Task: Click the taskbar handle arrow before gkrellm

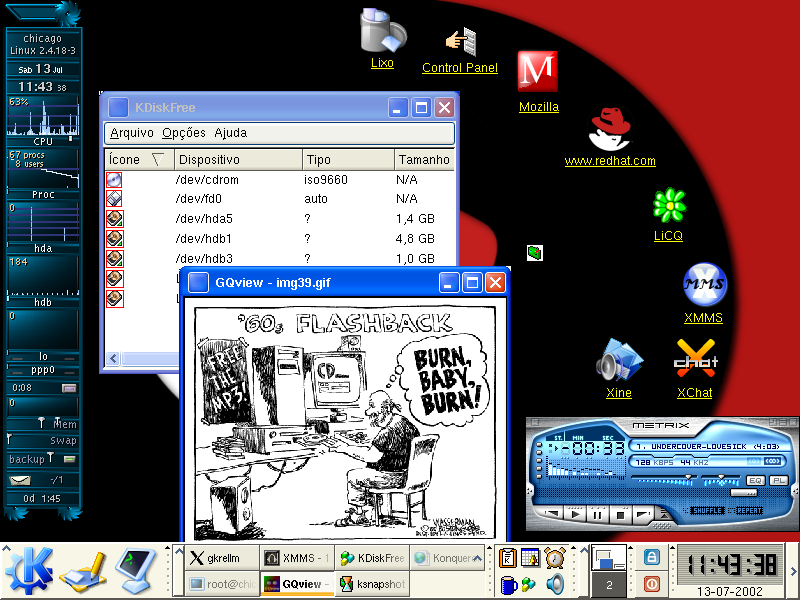Action: [179, 552]
